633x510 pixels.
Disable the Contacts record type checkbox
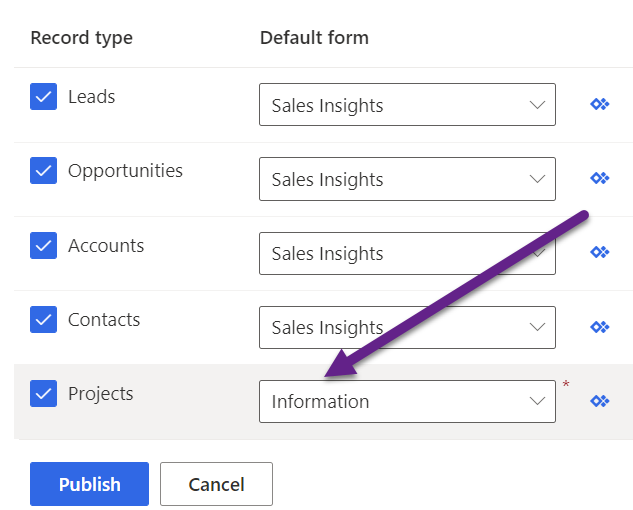[43, 319]
